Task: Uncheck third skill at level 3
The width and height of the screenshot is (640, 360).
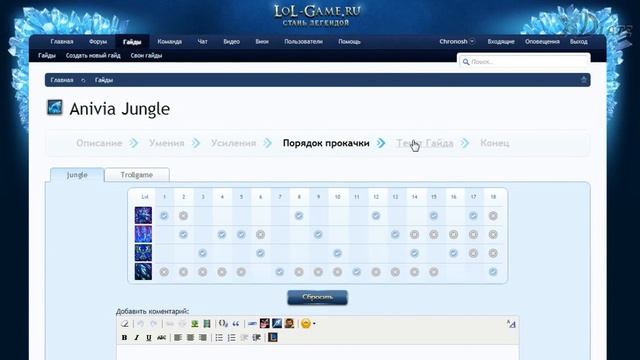Action: (x=202, y=253)
